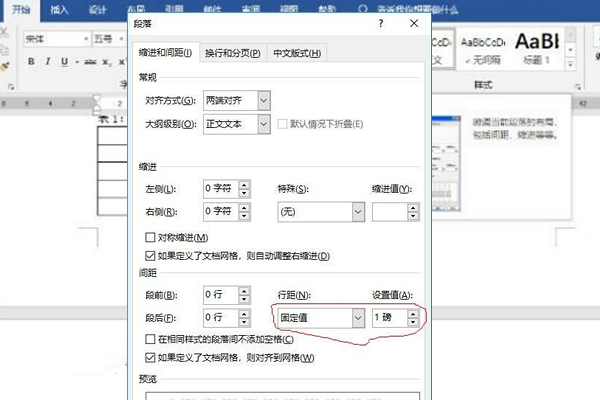Decrease the 段前 spacing value
600x400 pixels.
pyautogui.click(x=244, y=299)
